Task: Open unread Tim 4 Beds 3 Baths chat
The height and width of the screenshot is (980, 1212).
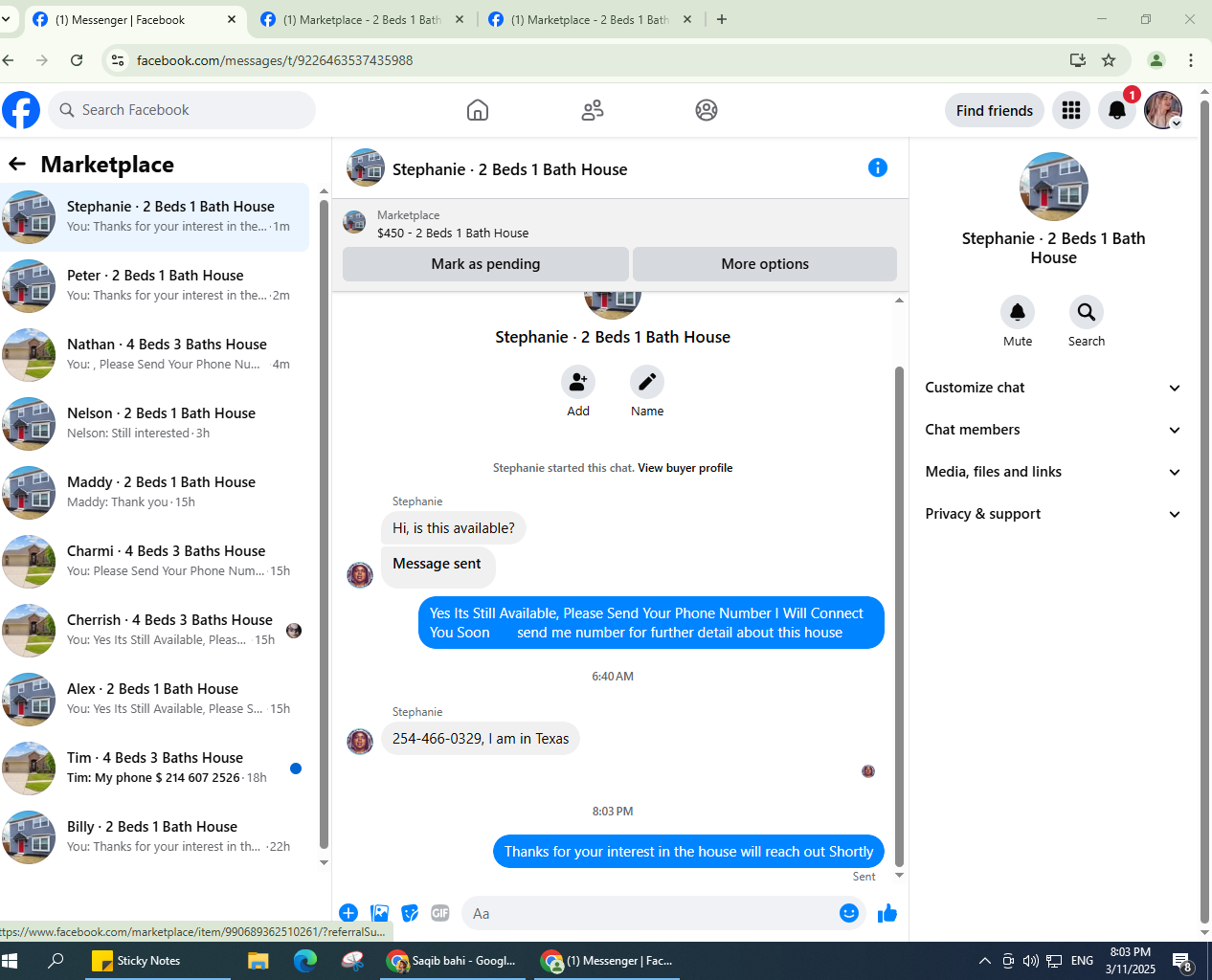Action: coord(155,768)
